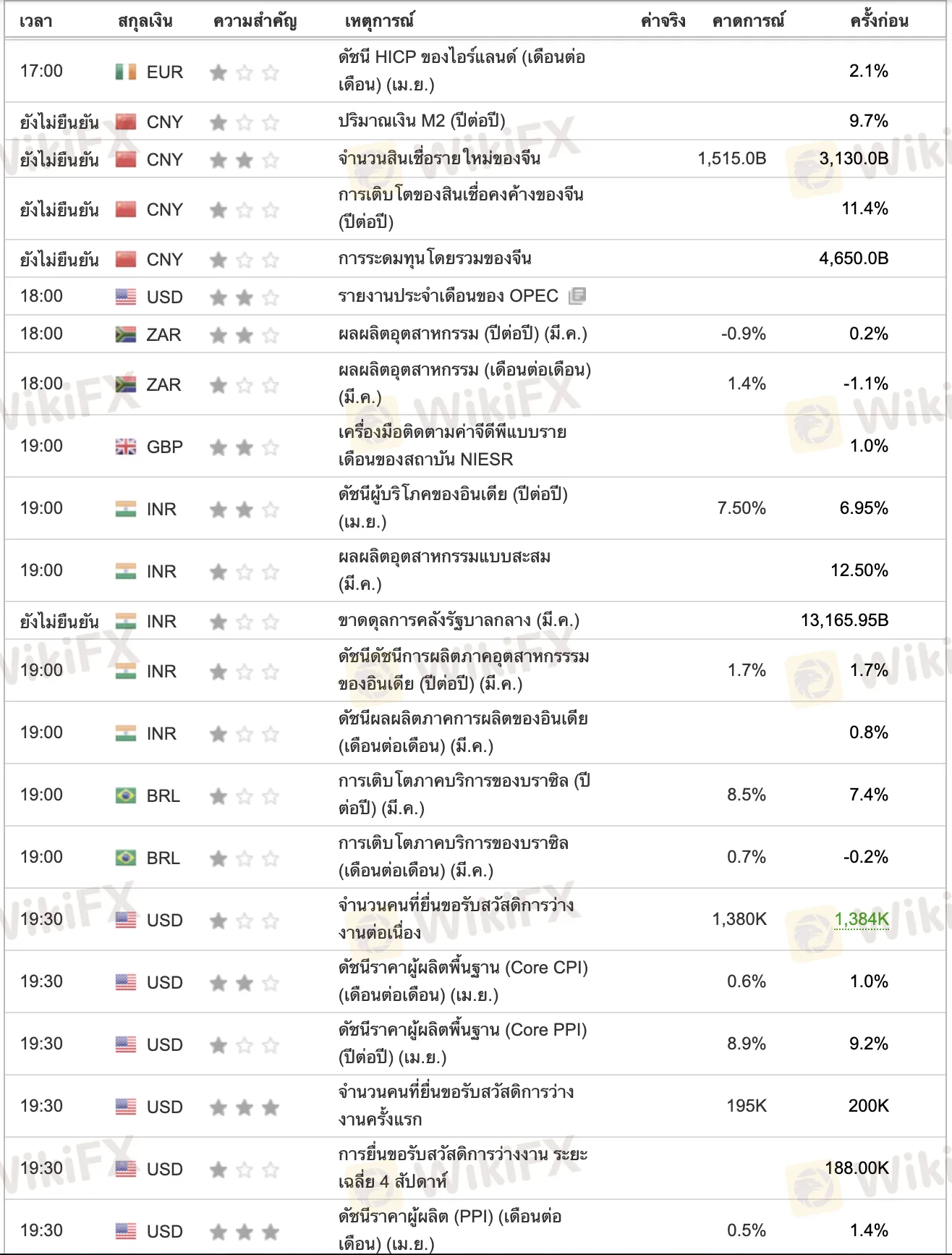Click the 13,165.95B previous value
Viewport: 952px width, 1255px height.
coord(844,620)
